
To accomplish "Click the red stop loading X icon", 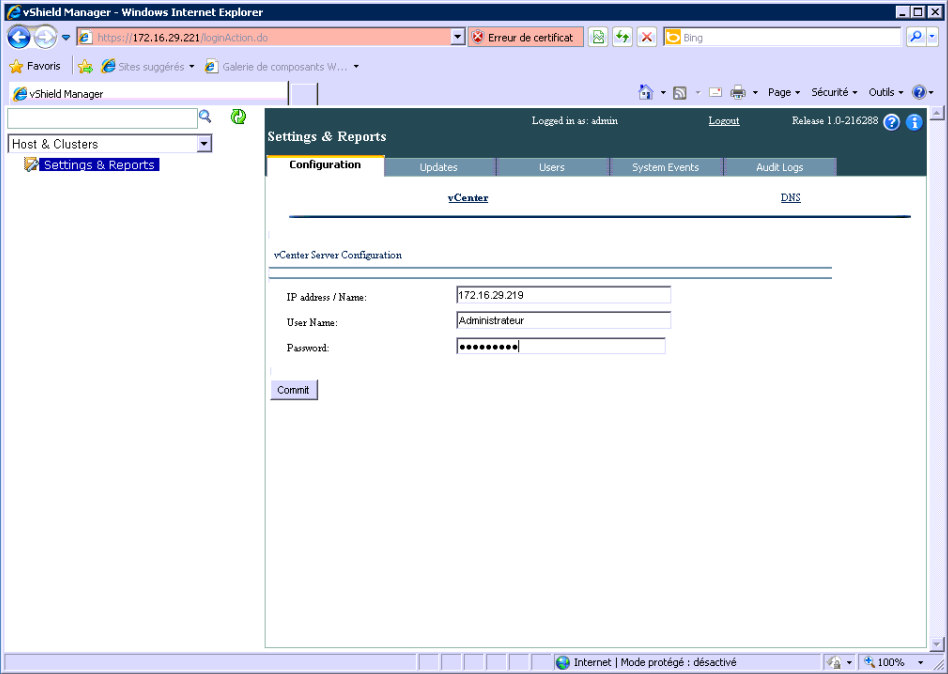I will click(x=647, y=37).
